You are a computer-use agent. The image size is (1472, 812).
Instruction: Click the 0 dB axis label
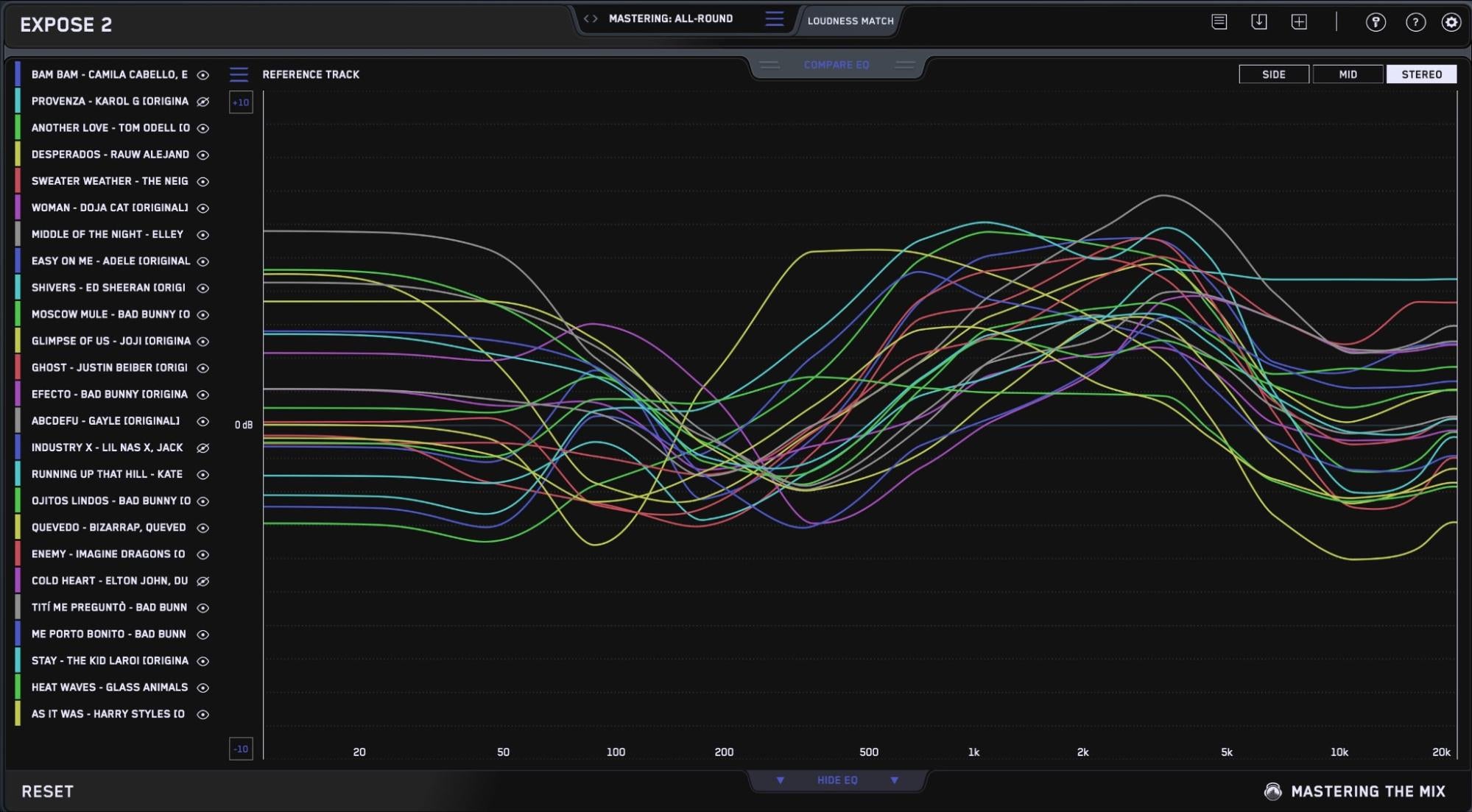tap(244, 425)
